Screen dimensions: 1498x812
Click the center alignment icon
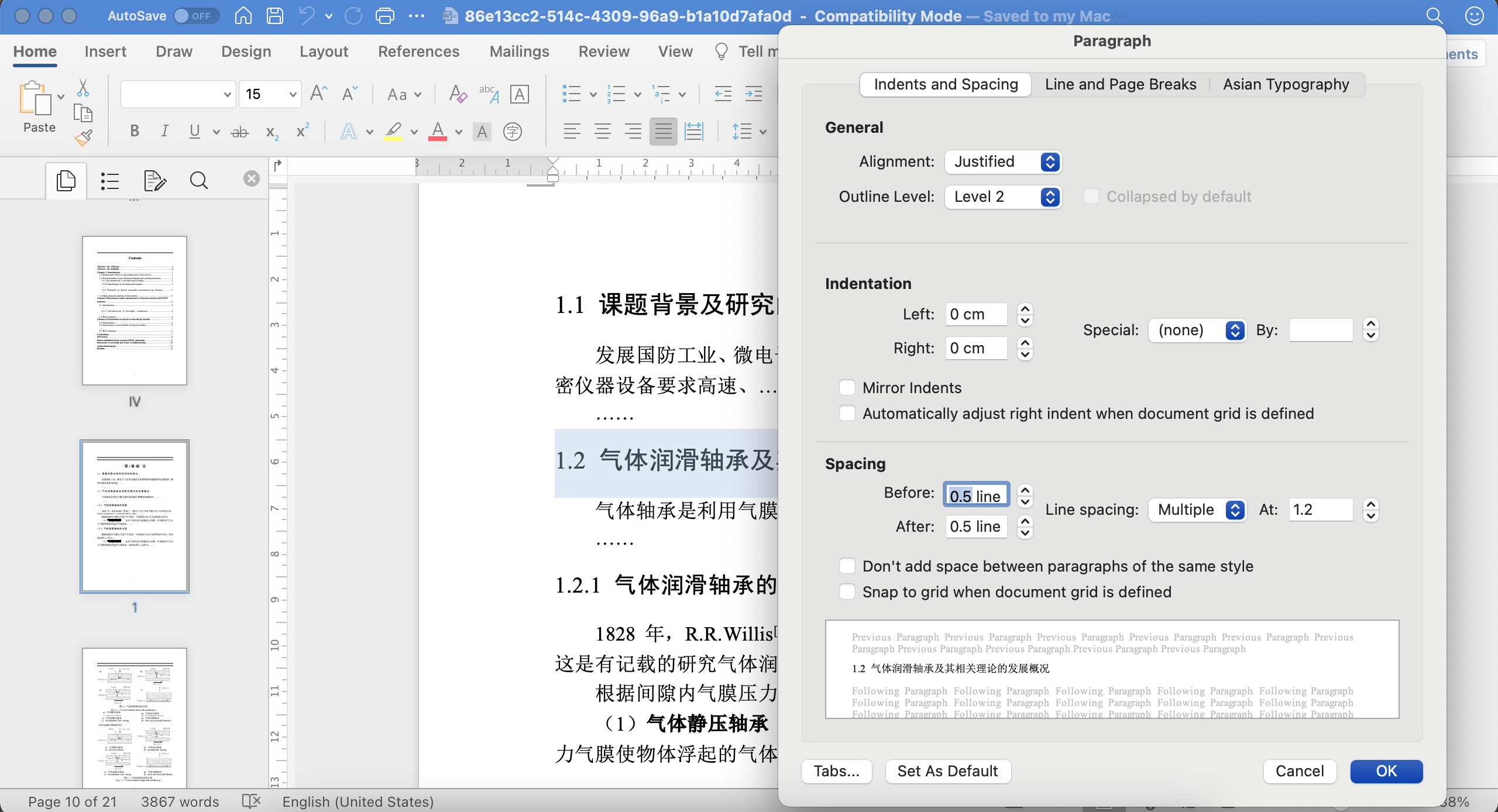tap(602, 131)
